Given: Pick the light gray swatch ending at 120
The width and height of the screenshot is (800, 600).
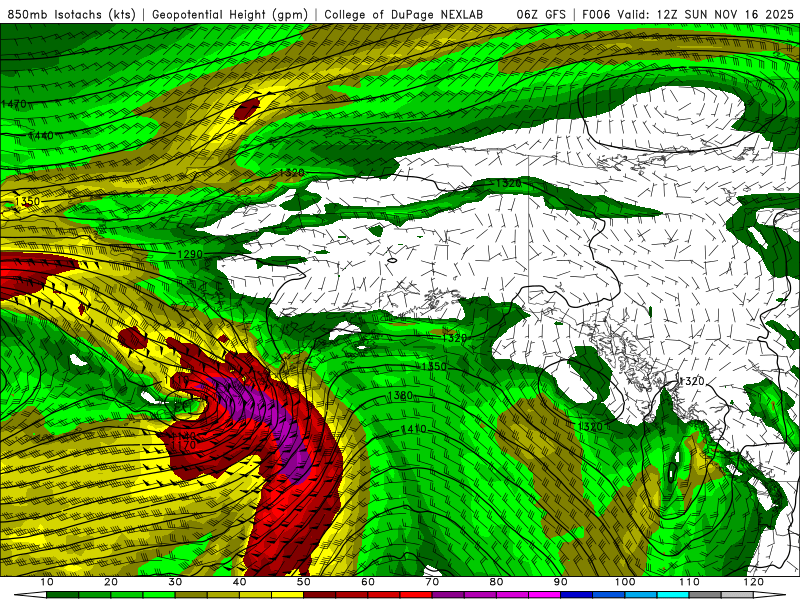Looking at the screenshot, I should tap(738, 595).
